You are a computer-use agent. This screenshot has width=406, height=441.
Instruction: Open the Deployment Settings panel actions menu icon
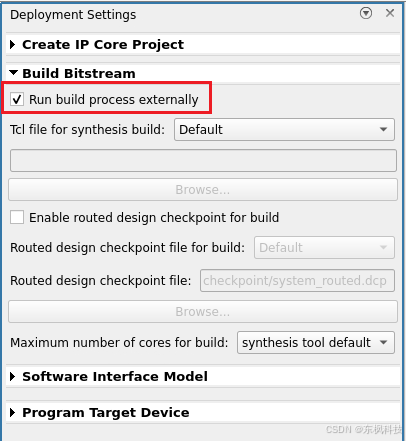click(366, 13)
